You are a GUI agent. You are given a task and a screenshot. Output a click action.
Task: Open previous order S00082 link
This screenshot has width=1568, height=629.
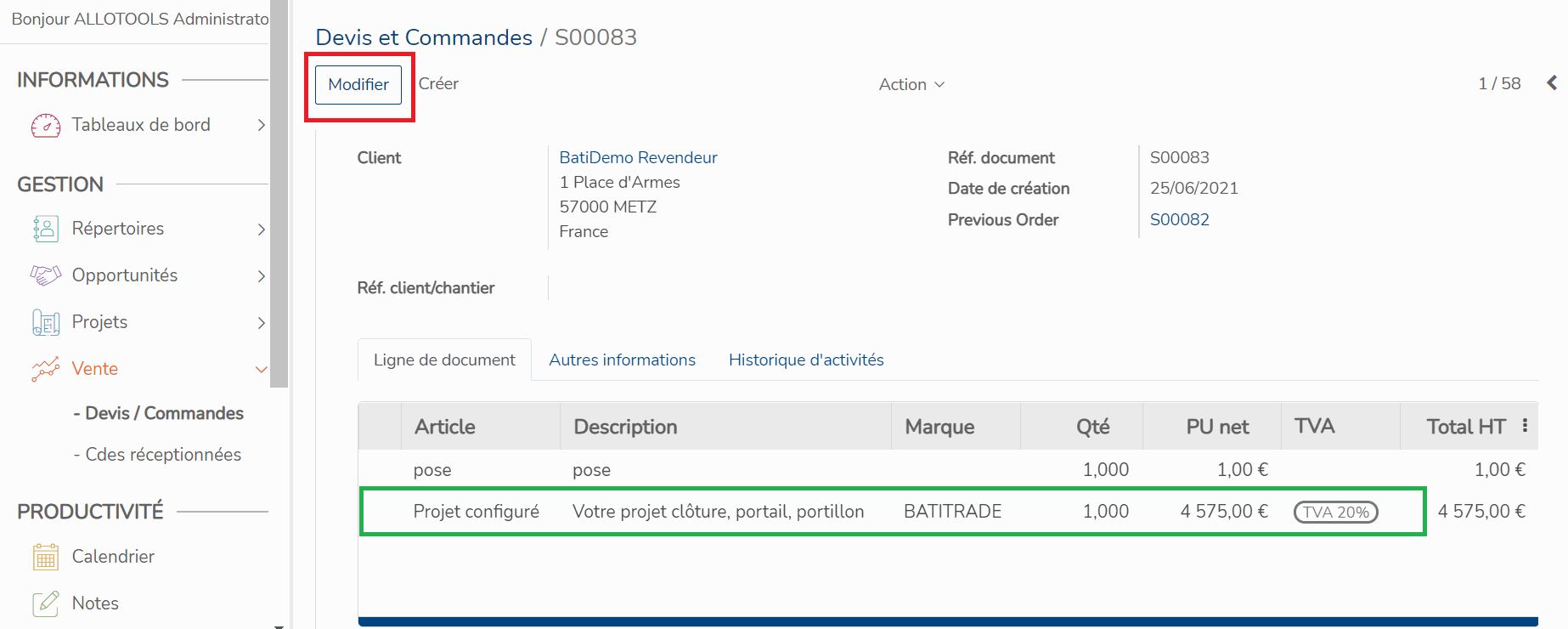point(1179,219)
